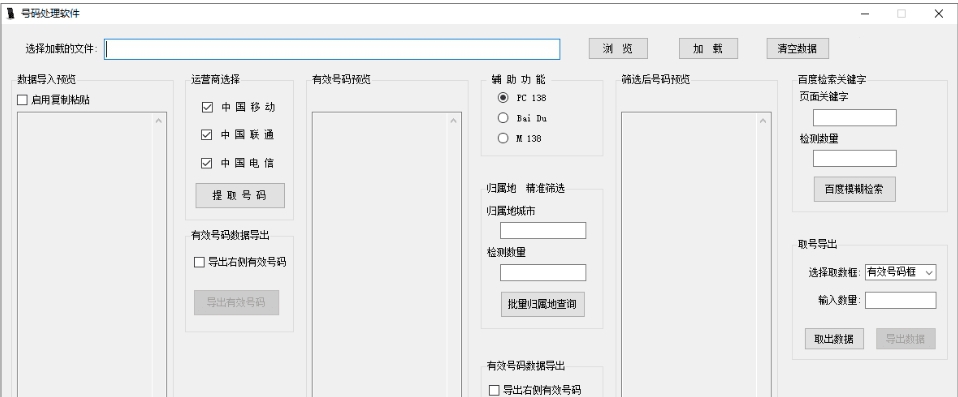Click the 页面关键字 input field
958x397 pixels.
tap(854, 117)
